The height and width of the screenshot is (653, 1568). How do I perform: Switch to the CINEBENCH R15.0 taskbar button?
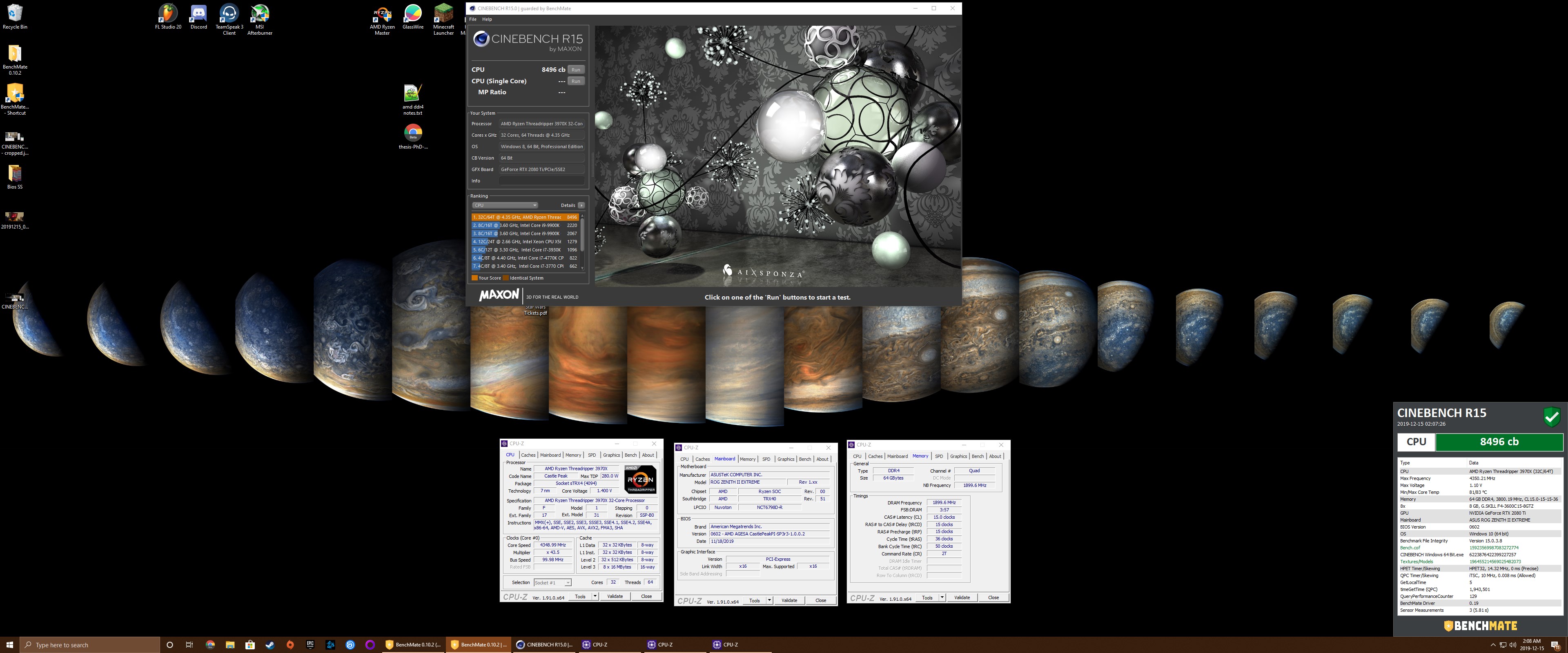(544, 644)
